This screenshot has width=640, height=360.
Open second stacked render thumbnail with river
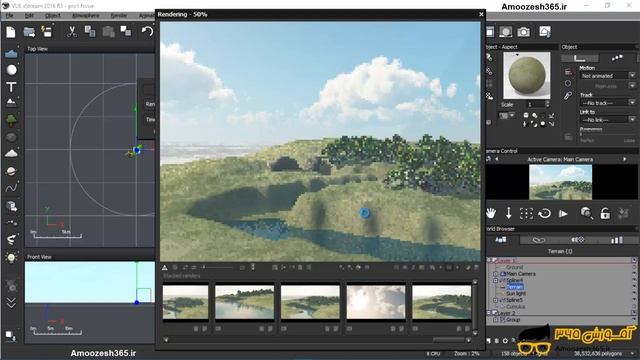(244, 302)
